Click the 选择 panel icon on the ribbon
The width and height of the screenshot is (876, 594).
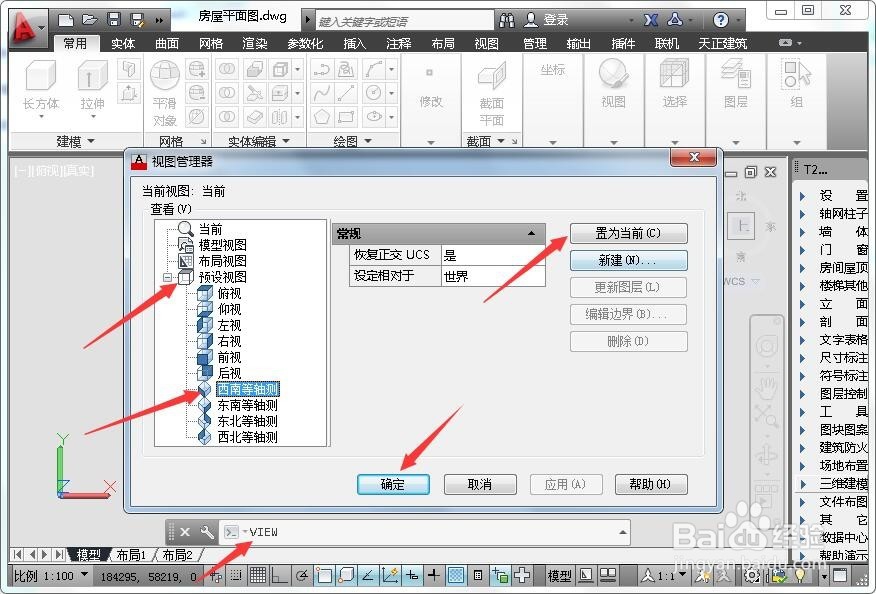pyautogui.click(x=673, y=78)
